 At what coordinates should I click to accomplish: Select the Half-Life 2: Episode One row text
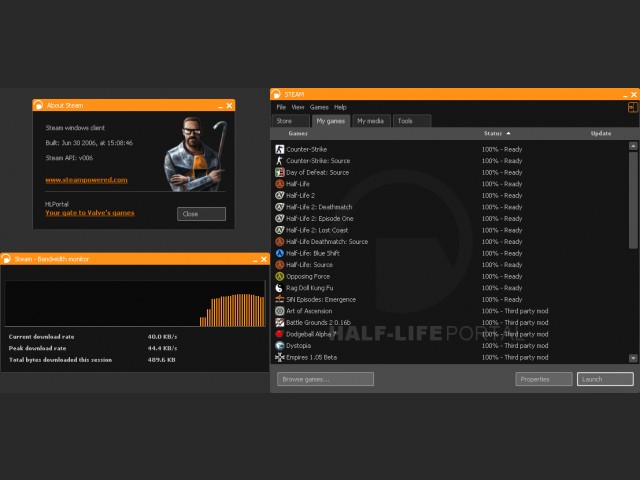point(320,219)
